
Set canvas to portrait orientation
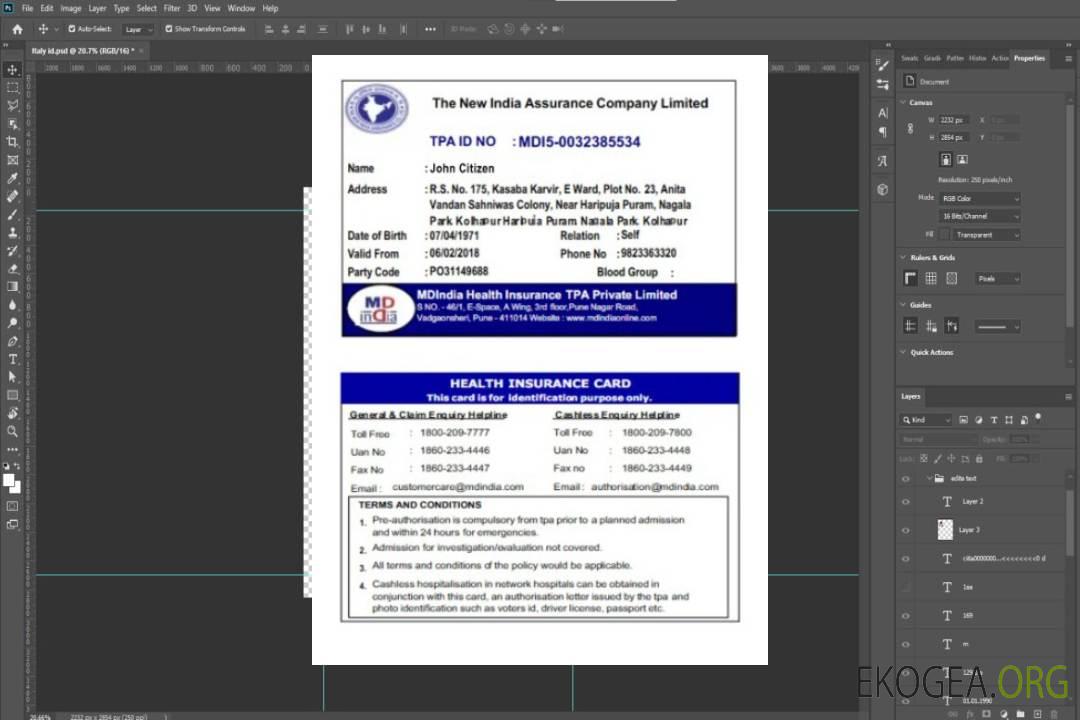pos(946,159)
